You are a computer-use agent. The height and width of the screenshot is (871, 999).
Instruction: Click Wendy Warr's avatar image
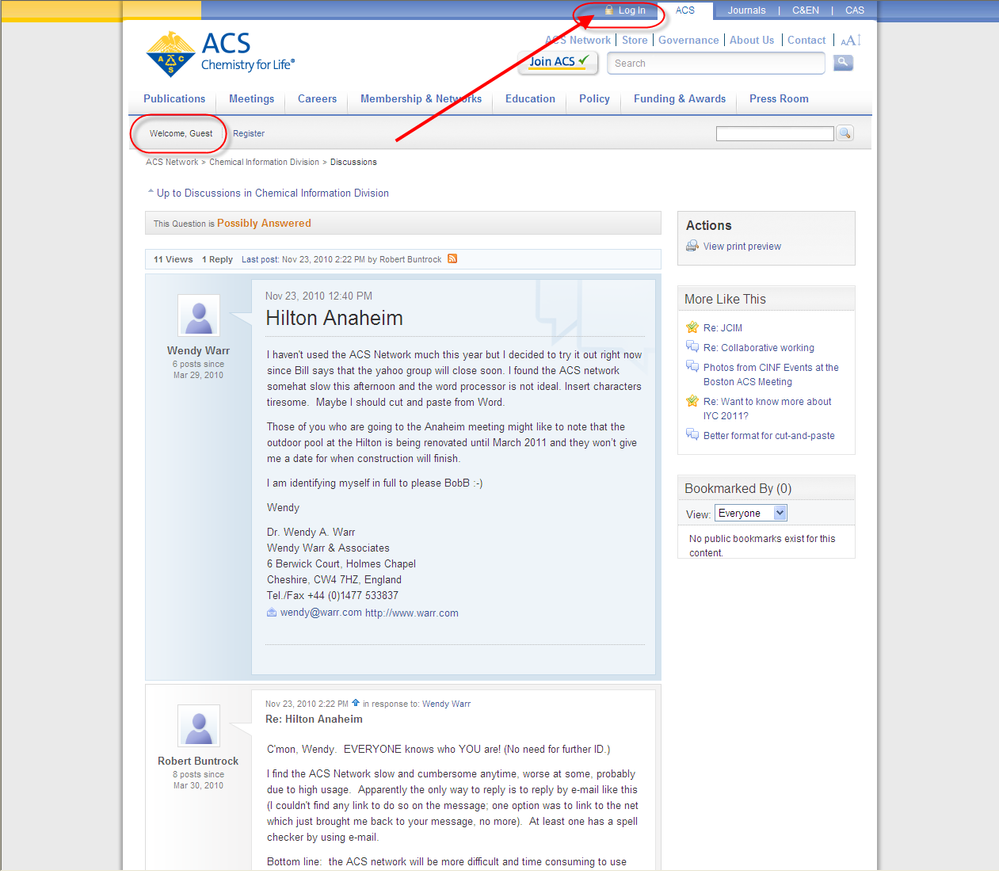198,315
